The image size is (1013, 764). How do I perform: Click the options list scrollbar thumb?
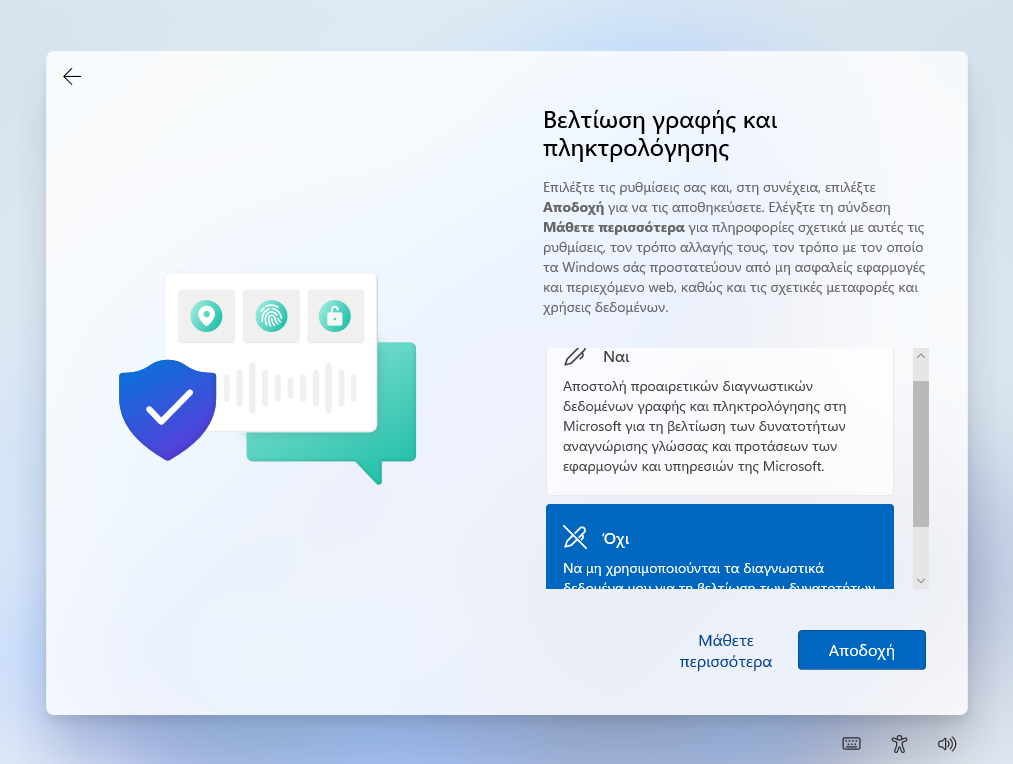921,452
